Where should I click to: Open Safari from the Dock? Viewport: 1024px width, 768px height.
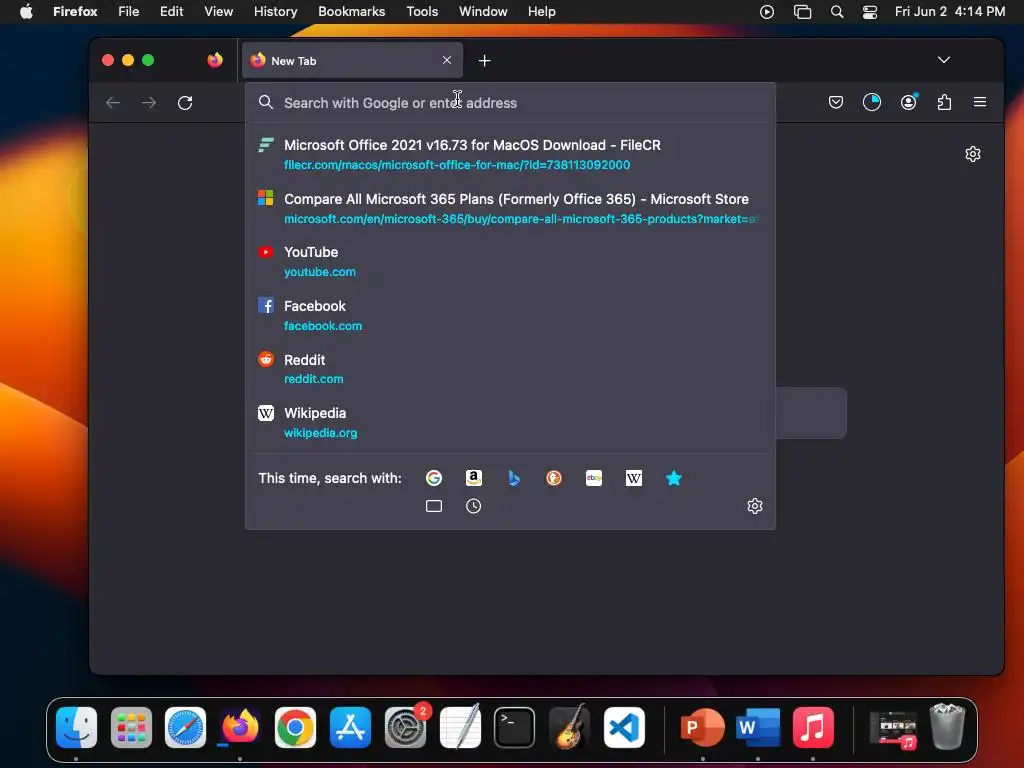[185, 727]
